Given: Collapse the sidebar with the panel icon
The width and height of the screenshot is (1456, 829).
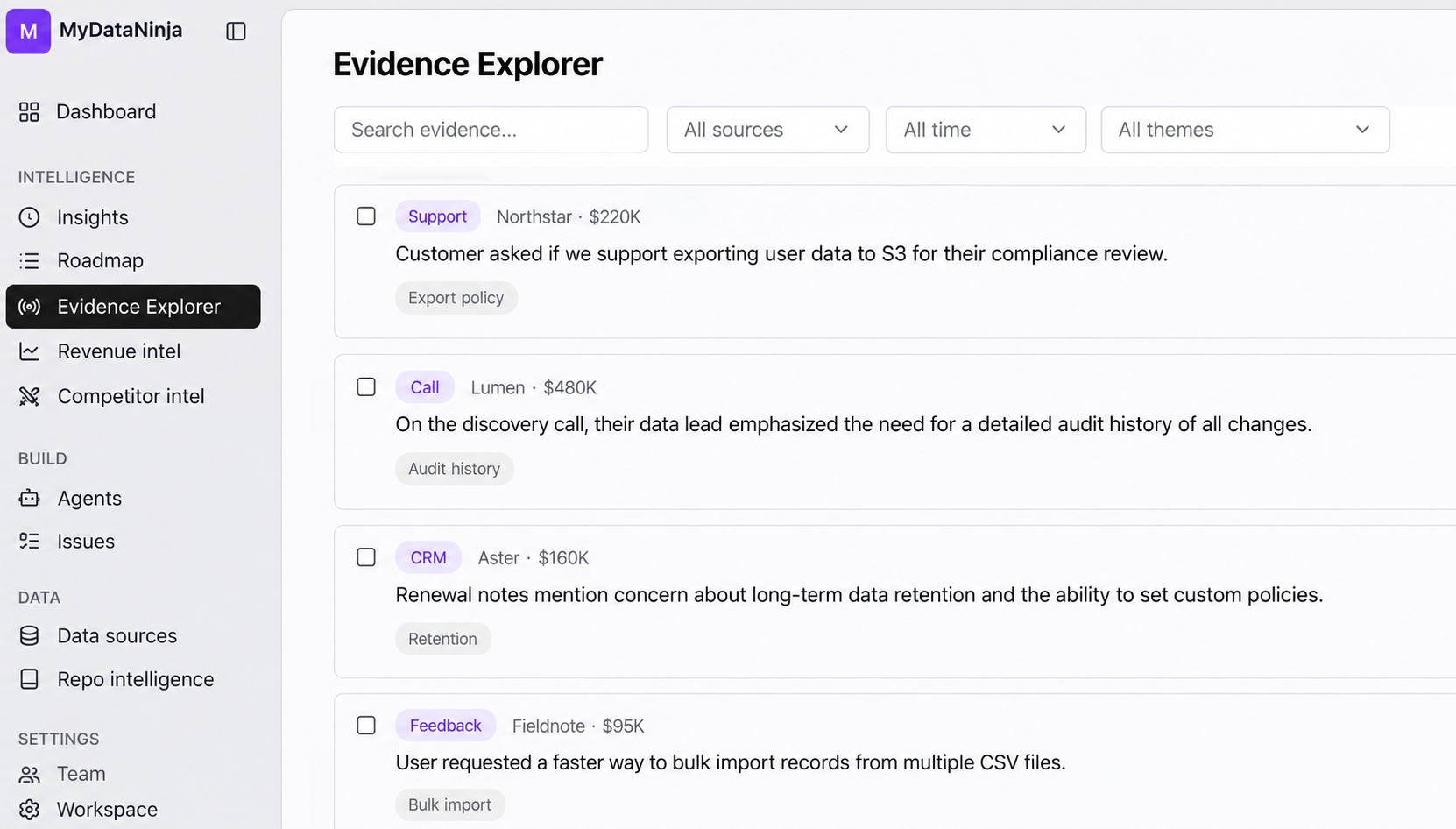Looking at the screenshot, I should pos(236,31).
